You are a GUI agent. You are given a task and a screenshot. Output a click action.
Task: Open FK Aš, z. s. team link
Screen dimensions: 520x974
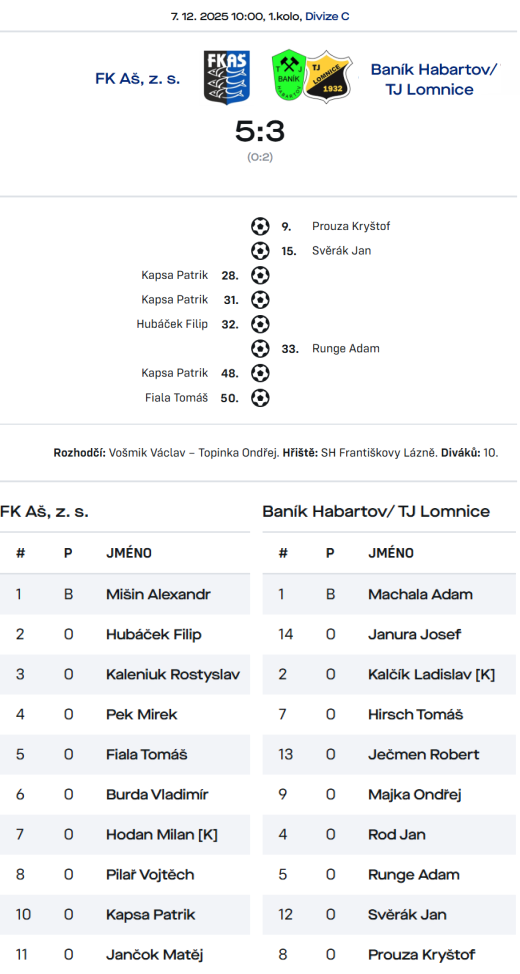pyautogui.click(x=138, y=78)
